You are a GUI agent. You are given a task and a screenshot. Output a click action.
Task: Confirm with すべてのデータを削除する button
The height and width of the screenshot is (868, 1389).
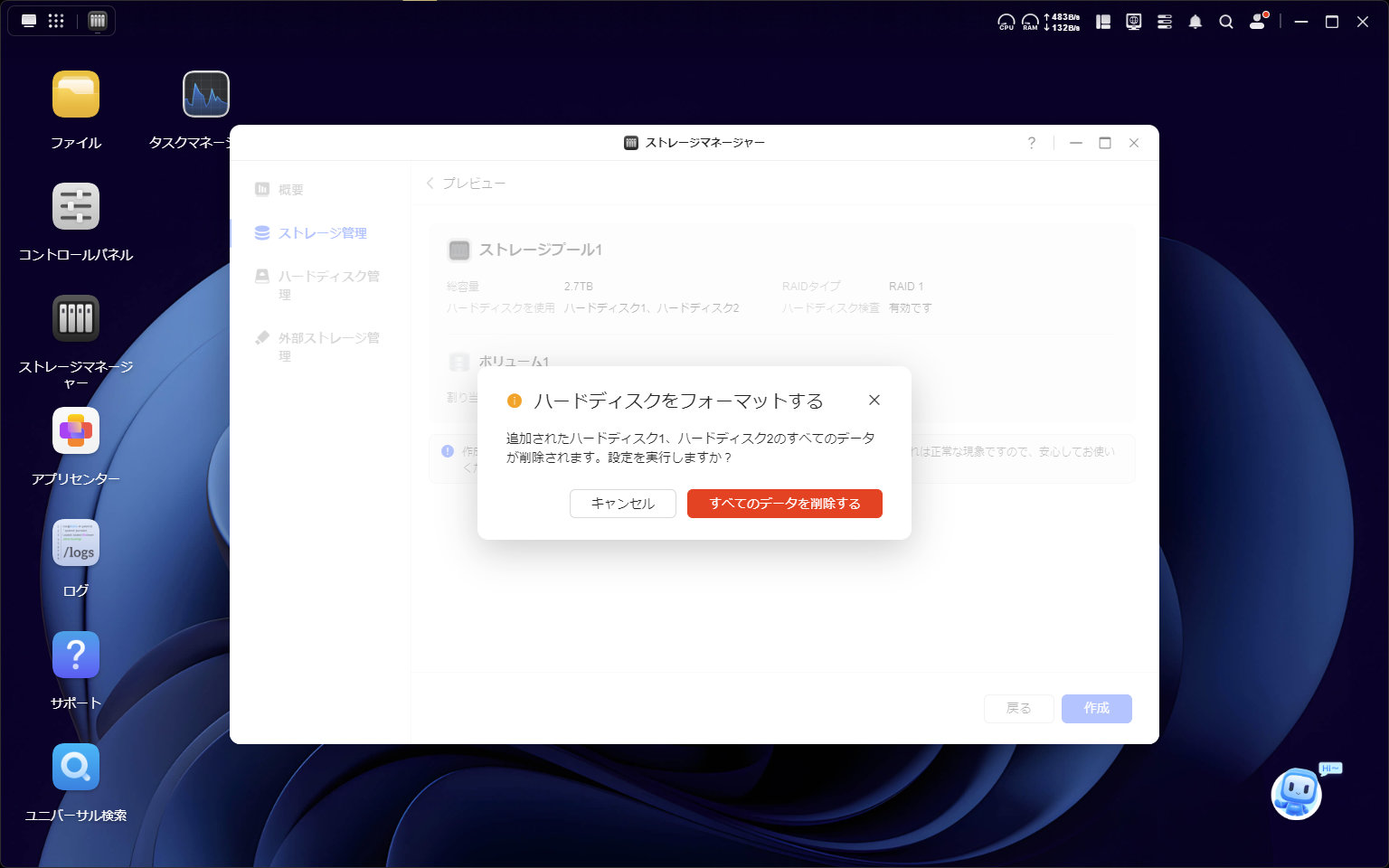tap(784, 504)
